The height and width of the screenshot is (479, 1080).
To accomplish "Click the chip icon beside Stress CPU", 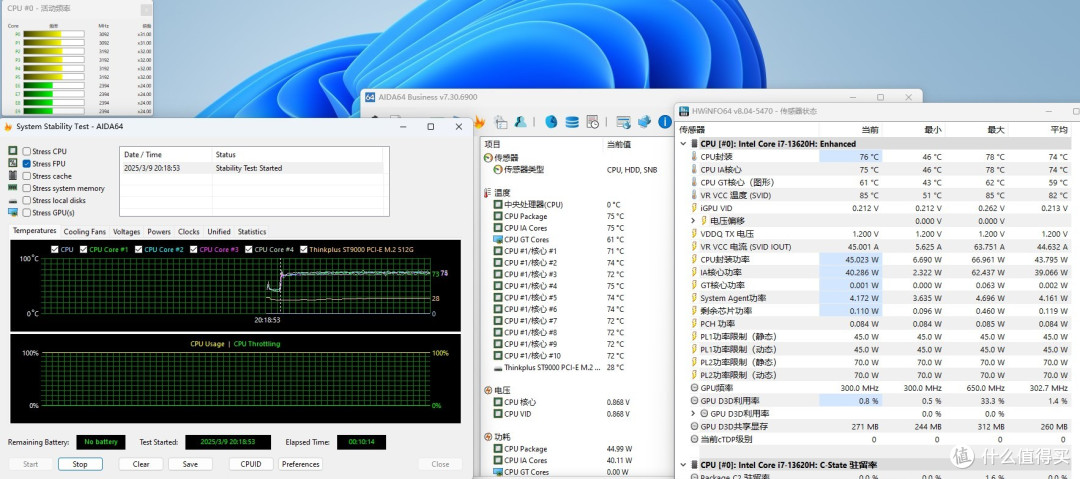I will click(x=12, y=151).
